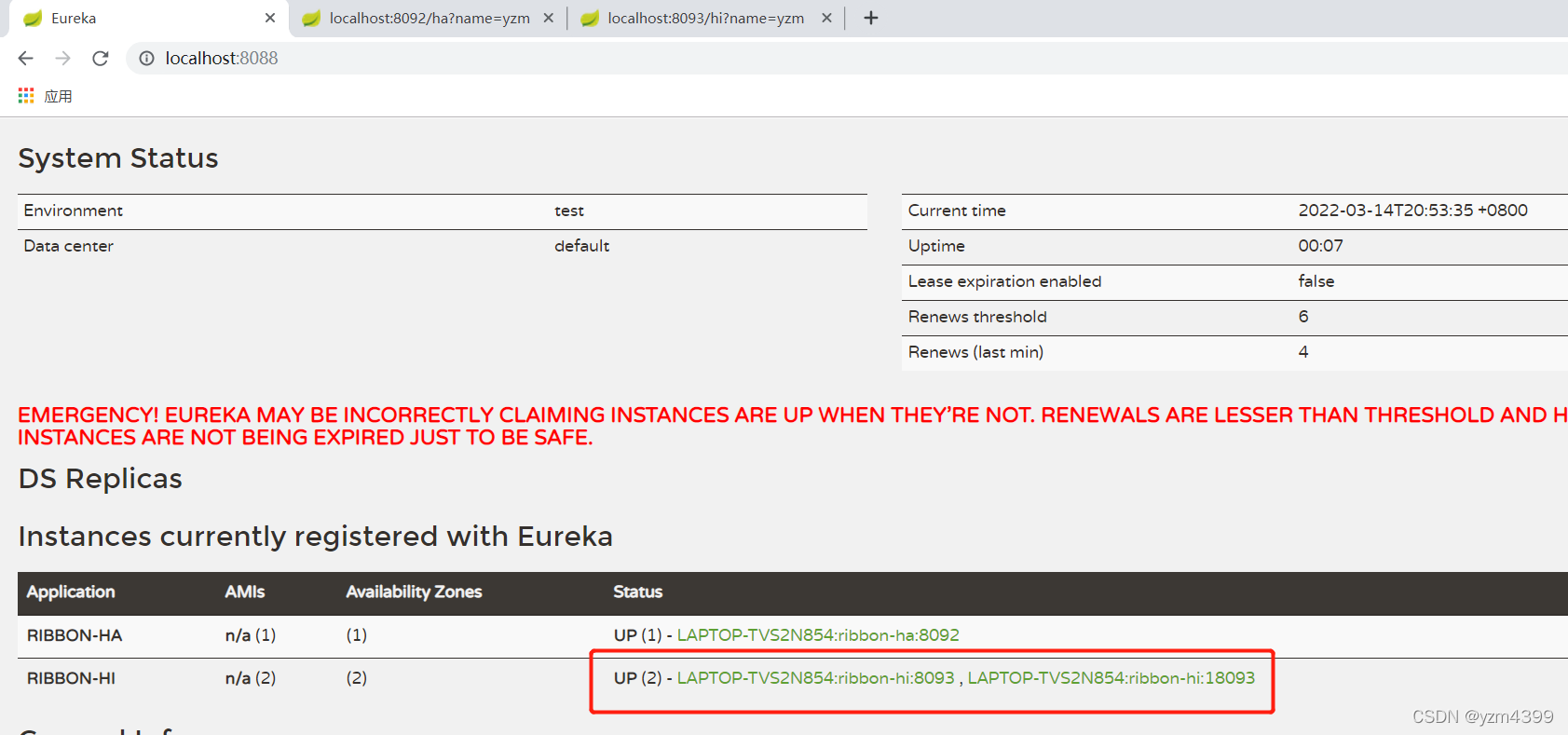Open the ribbon-ha:8092 instance link

point(818,635)
